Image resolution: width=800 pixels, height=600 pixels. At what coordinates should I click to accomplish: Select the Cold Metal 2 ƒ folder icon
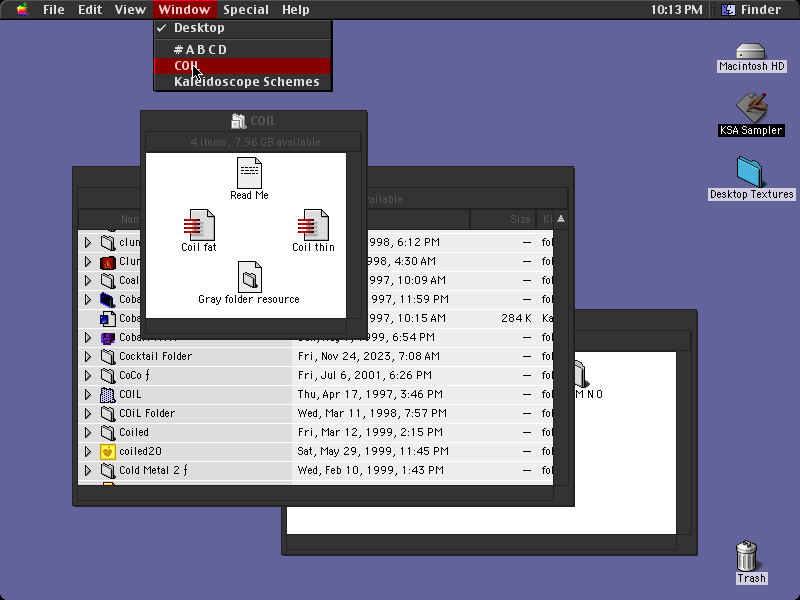(x=108, y=470)
